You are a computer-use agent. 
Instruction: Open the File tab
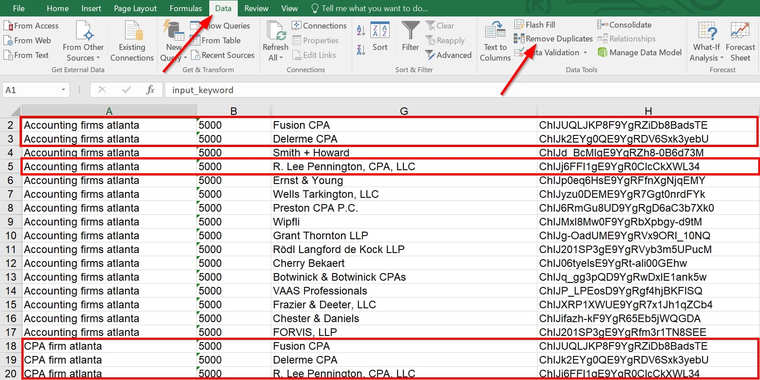point(18,8)
